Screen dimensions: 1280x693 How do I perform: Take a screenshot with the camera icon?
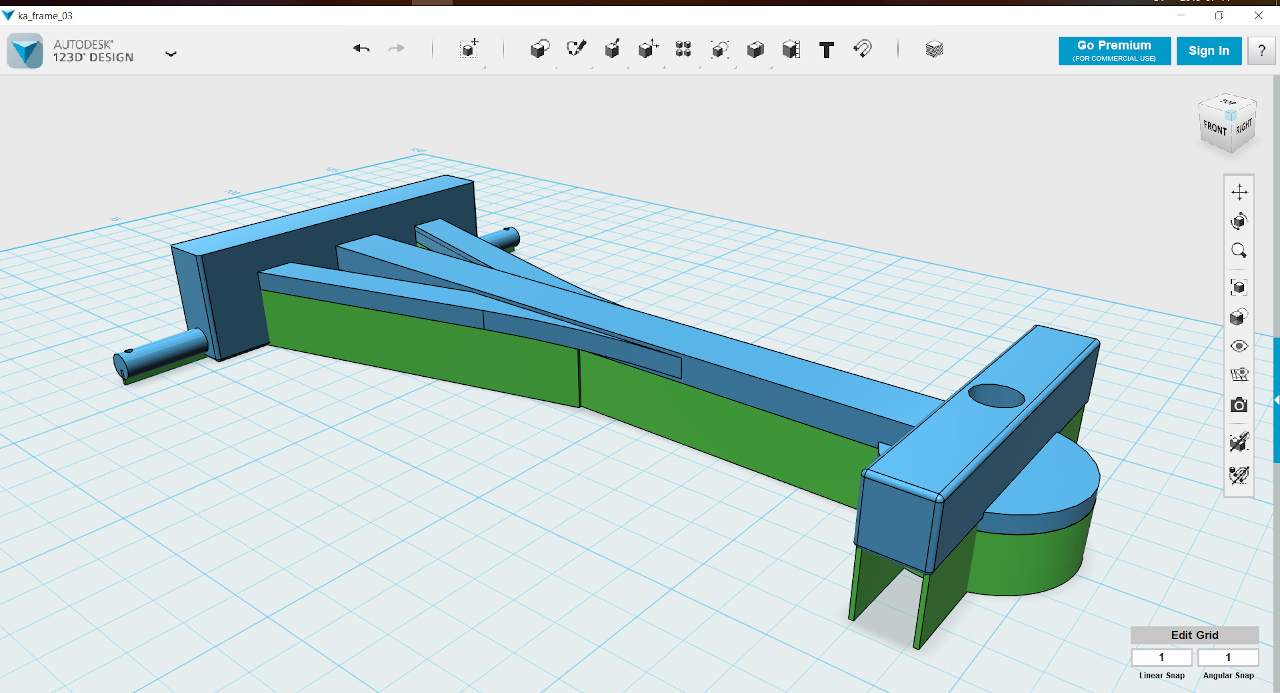(1239, 405)
